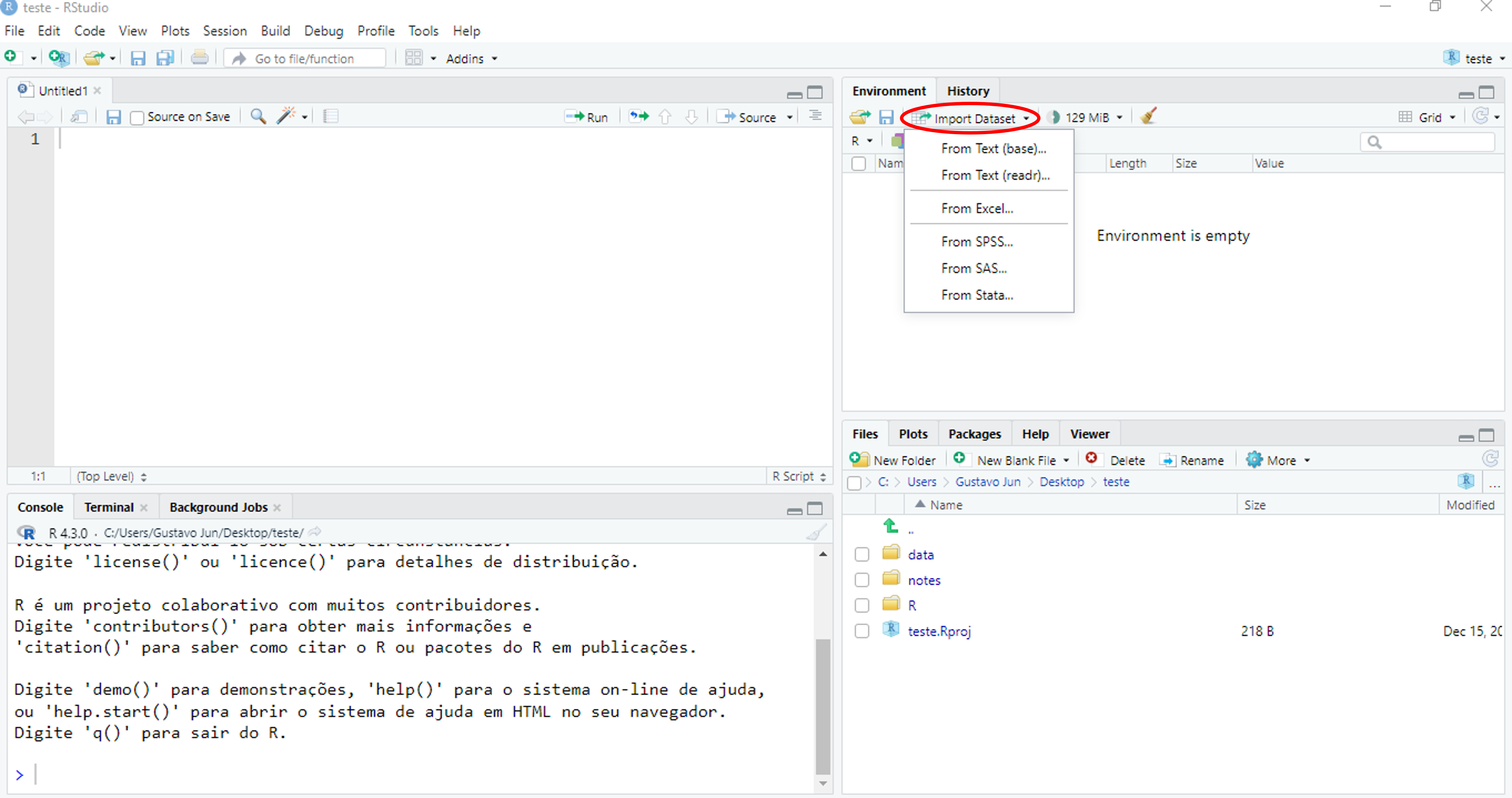Image resolution: width=1512 pixels, height=798 pixels.
Task: Click the Open File folder icon
Action: coord(94,57)
